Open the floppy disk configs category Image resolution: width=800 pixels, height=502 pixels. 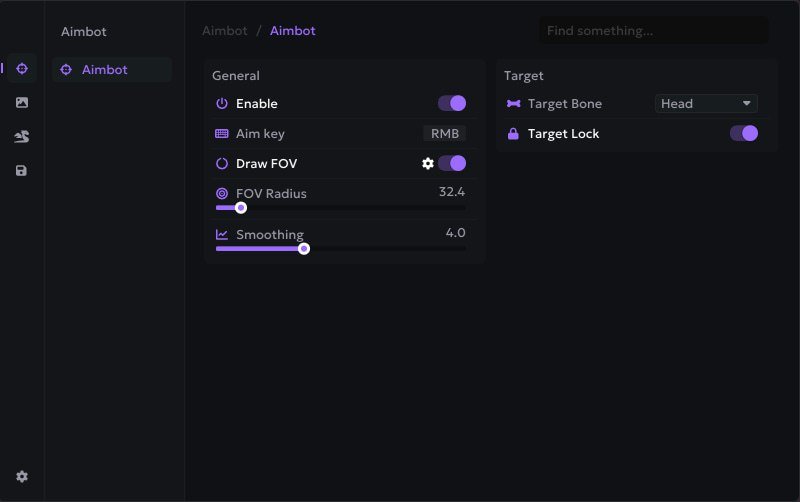coord(22,171)
